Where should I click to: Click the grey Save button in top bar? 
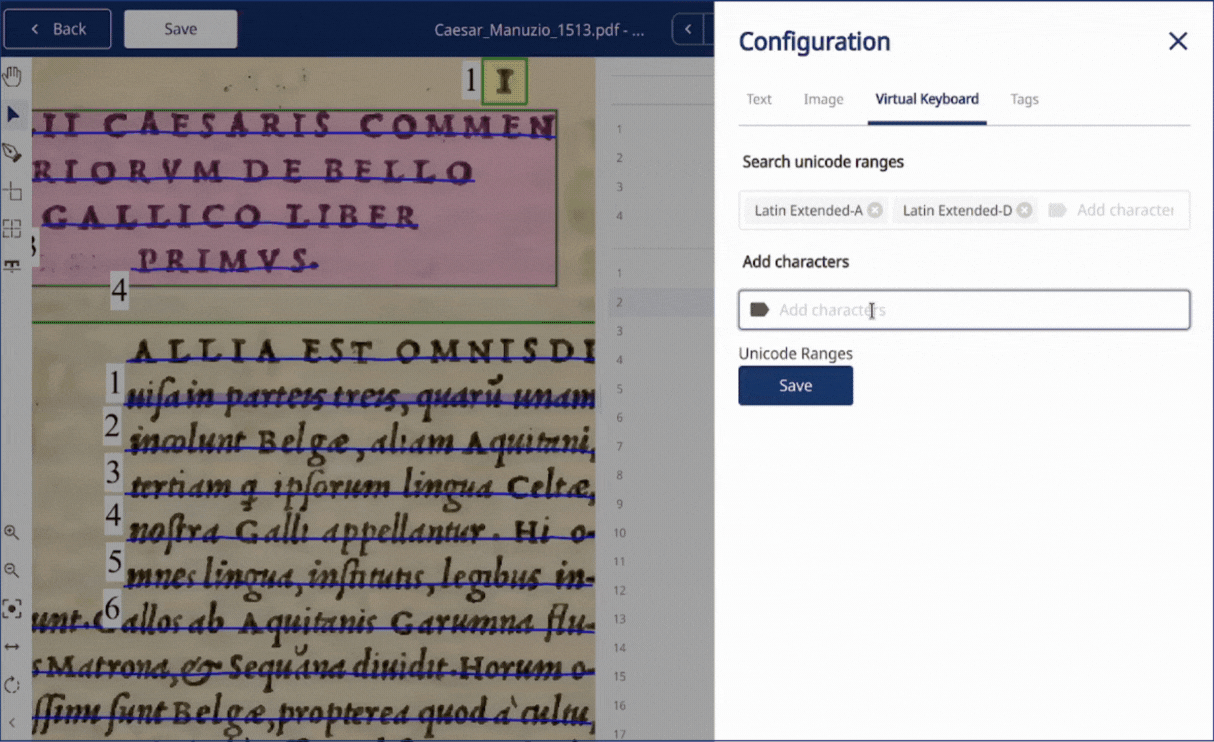pos(181,29)
